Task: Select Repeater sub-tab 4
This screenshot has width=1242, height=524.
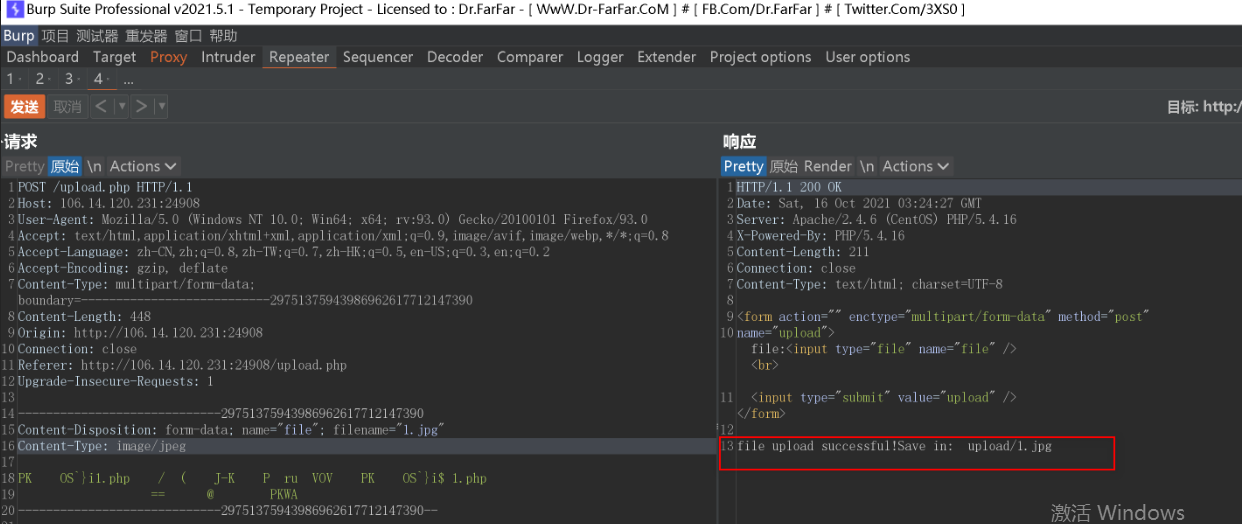Action: click(x=102, y=79)
